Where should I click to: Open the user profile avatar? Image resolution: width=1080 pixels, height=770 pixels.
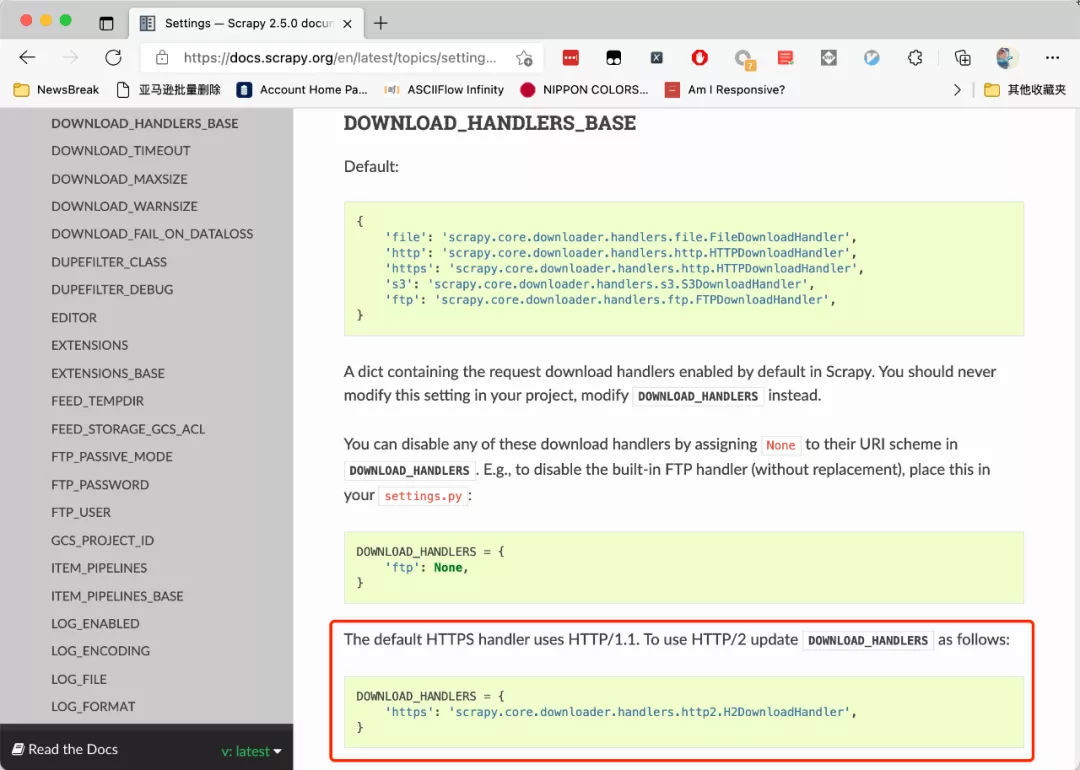click(1005, 58)
